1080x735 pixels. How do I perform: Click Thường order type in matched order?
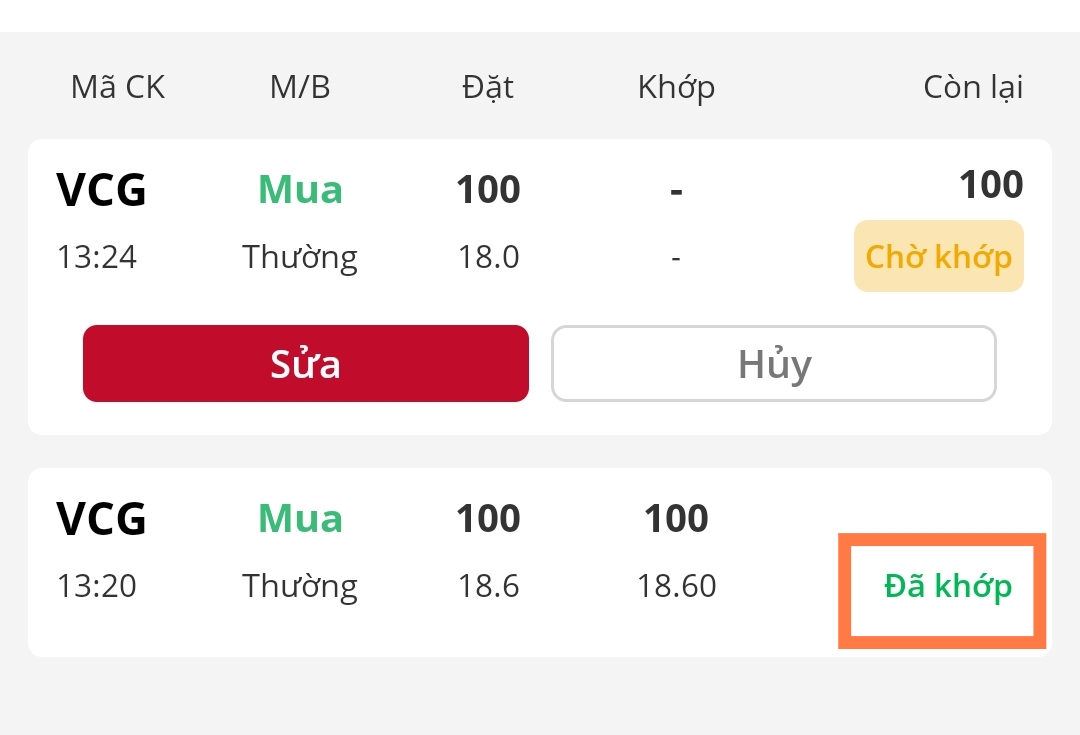tap(300, 586)
